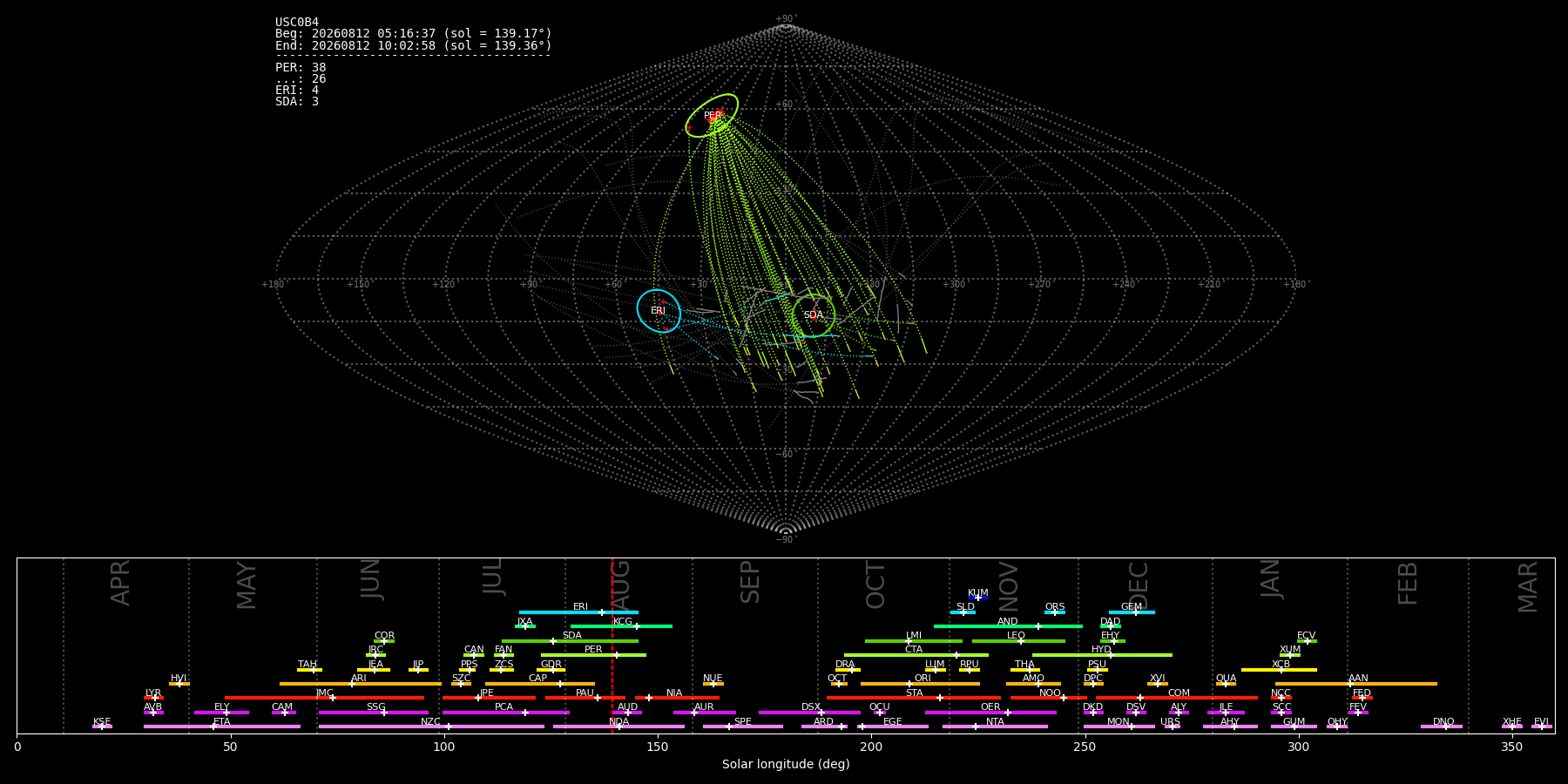Screen dimensions: 1568x784
Task: Select the KUM shower marker in November
Action: pos(978,598)
